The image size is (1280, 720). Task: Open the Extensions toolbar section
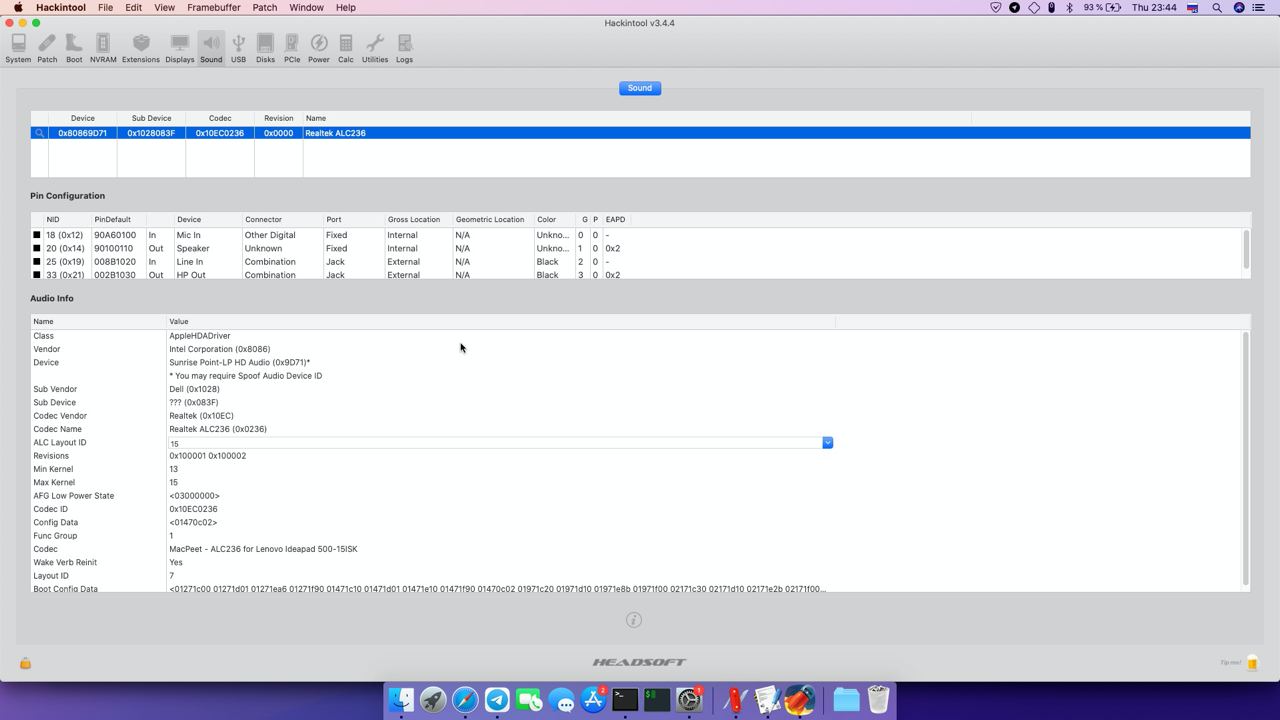coord(141,48)
